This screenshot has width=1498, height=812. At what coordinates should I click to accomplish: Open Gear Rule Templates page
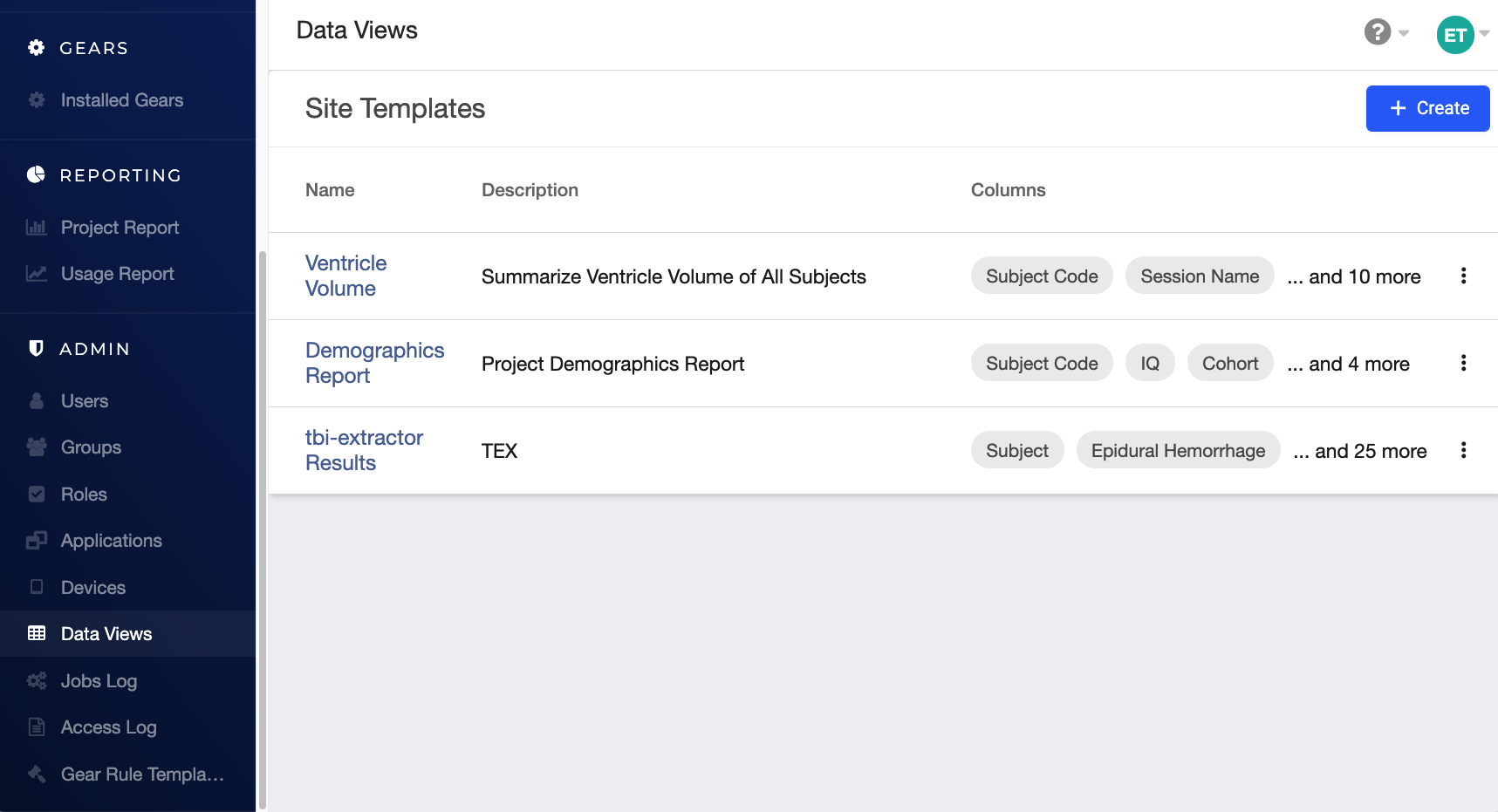(142, 774)
